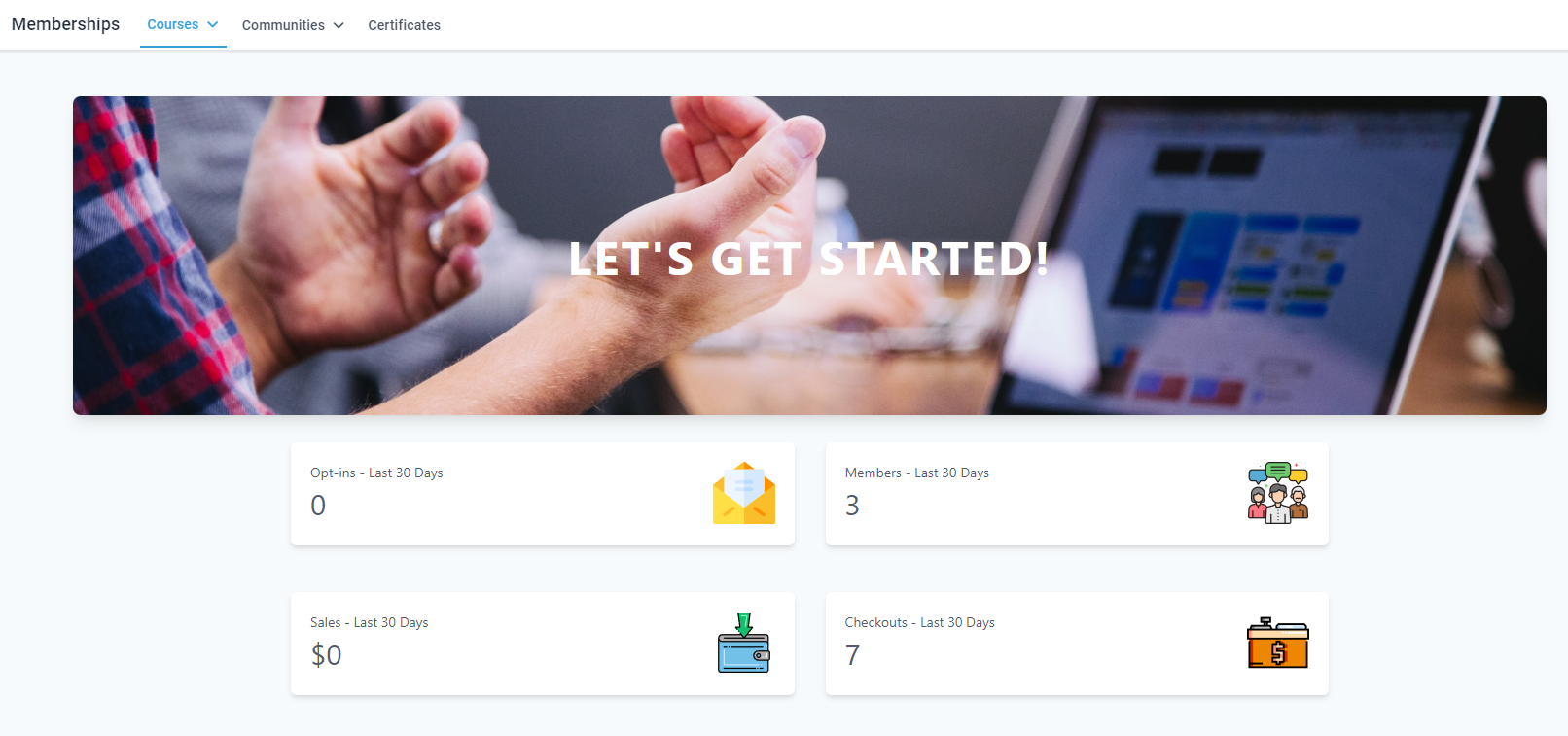The width and height of the screenshot is (1568, 736).
Task: Open the Communities menu
Action: click(293, 25)
